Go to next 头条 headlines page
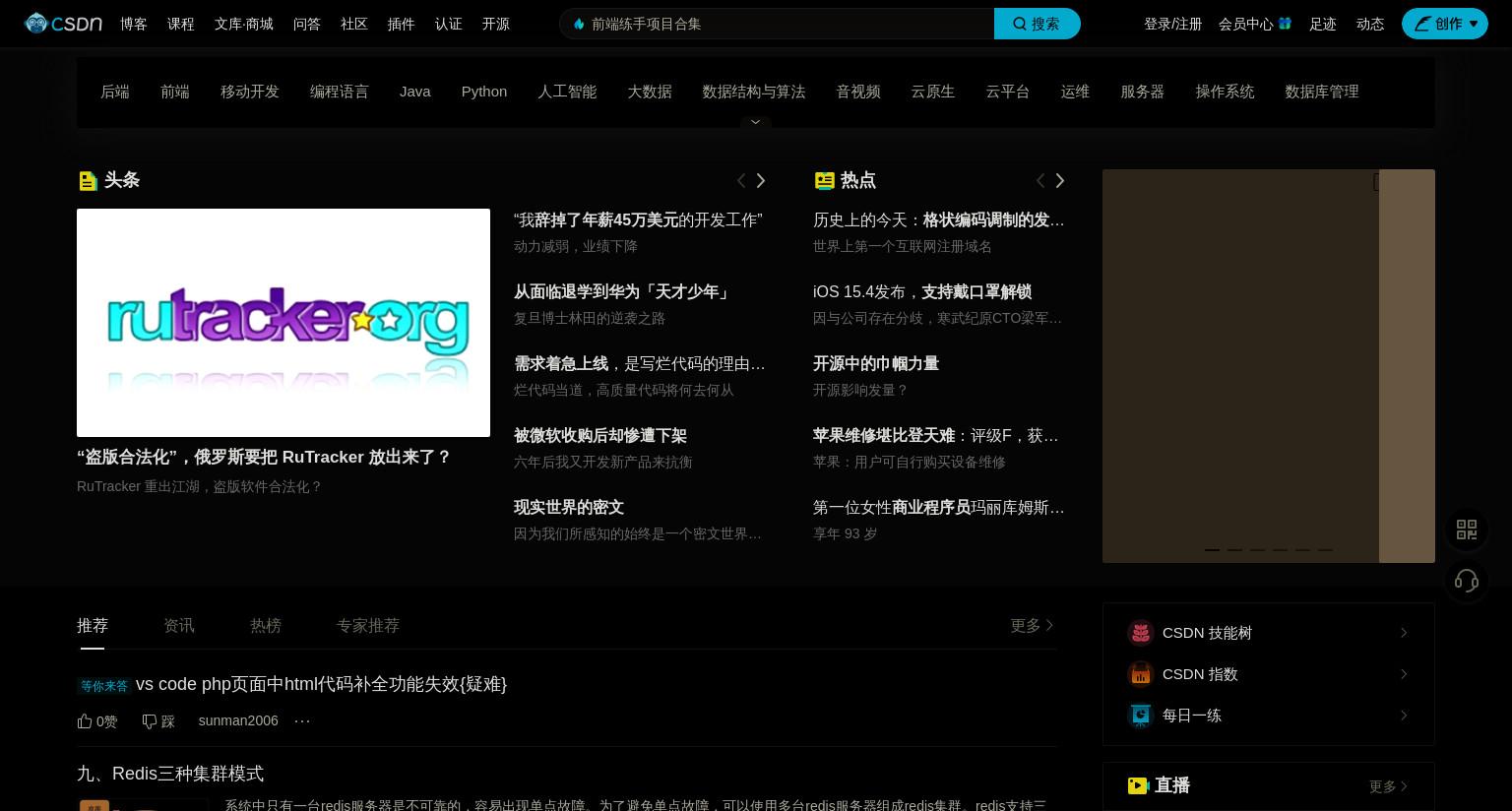This screenshot has height=811, width=1512. pyautogui.click(x=760, y=180)
